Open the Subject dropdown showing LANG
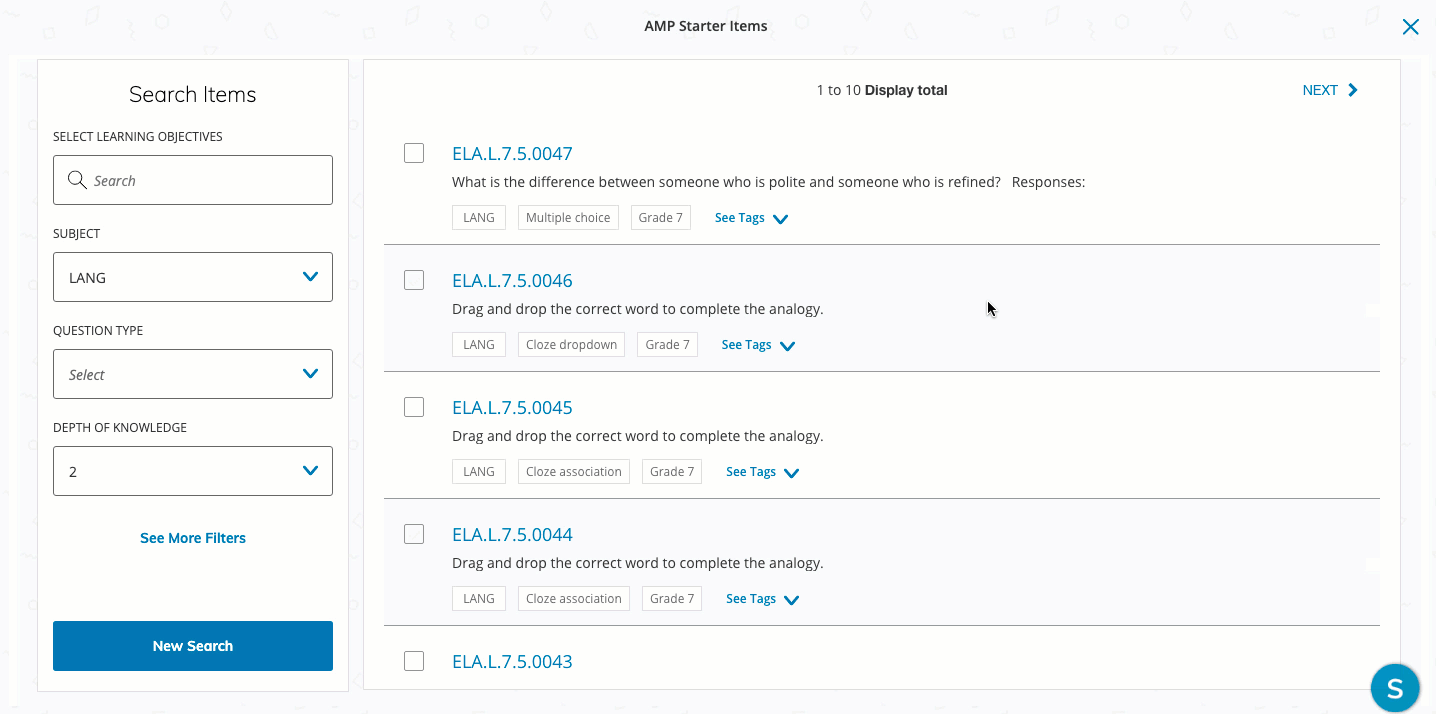 click(193, 277)
